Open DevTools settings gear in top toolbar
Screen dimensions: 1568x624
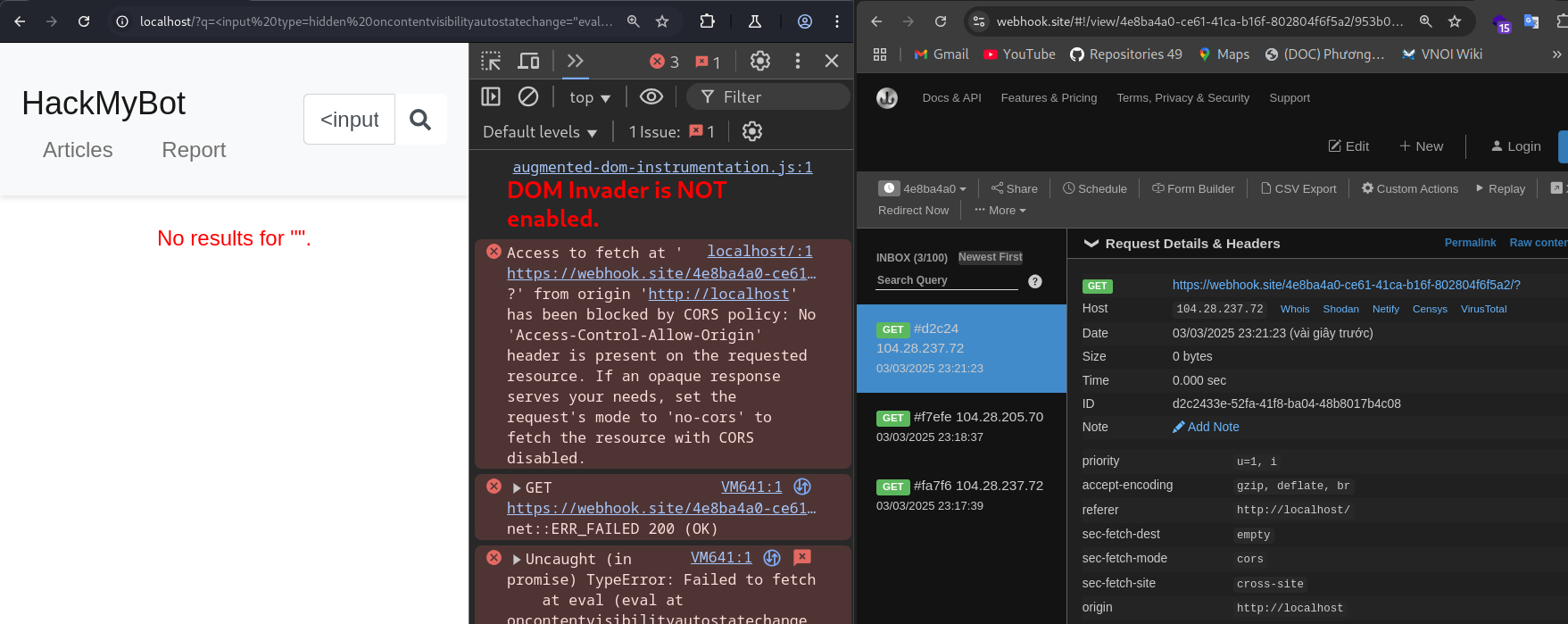coord(759,61)
